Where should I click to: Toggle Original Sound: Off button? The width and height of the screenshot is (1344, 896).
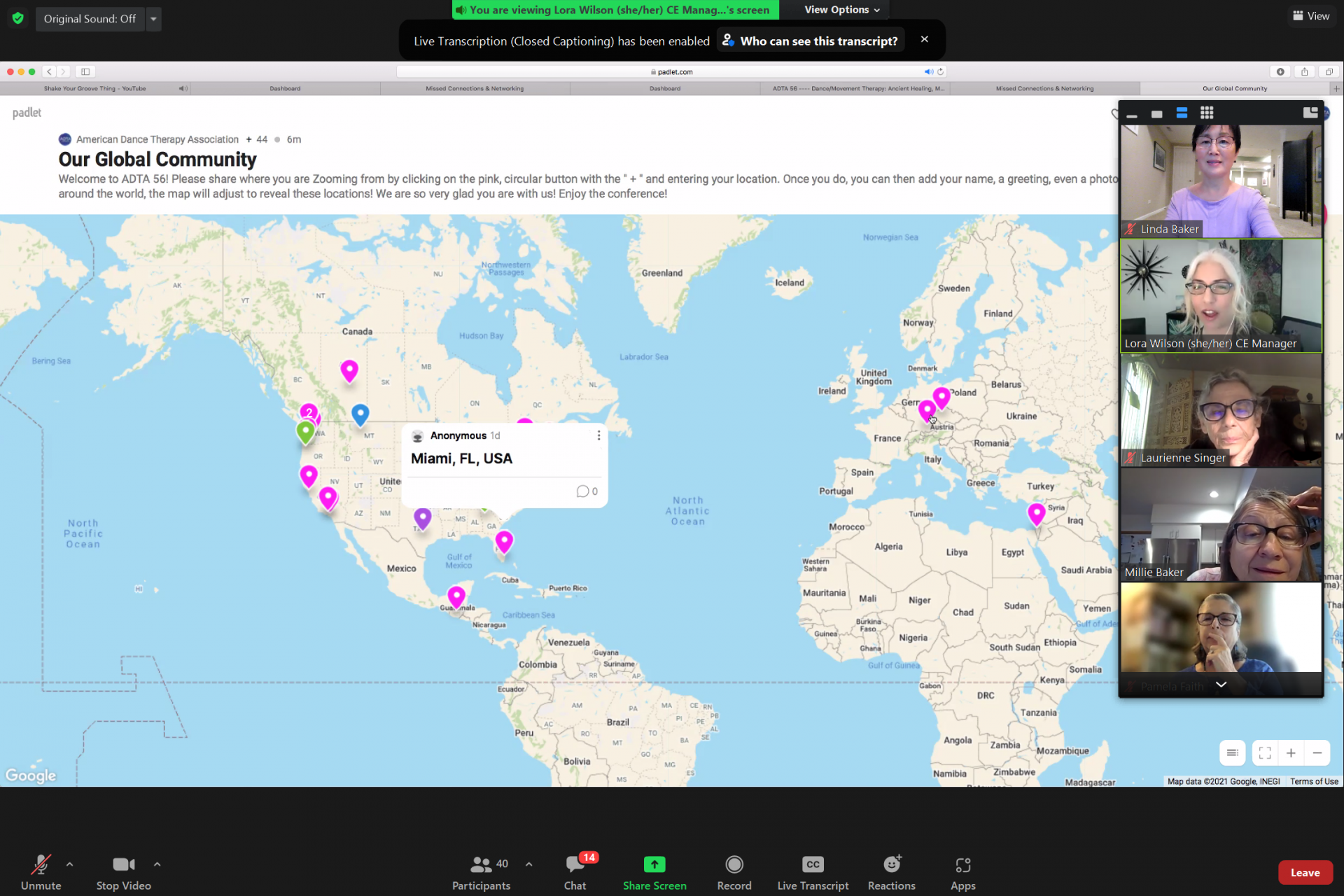pyautogui.click(x=90, y=19)
